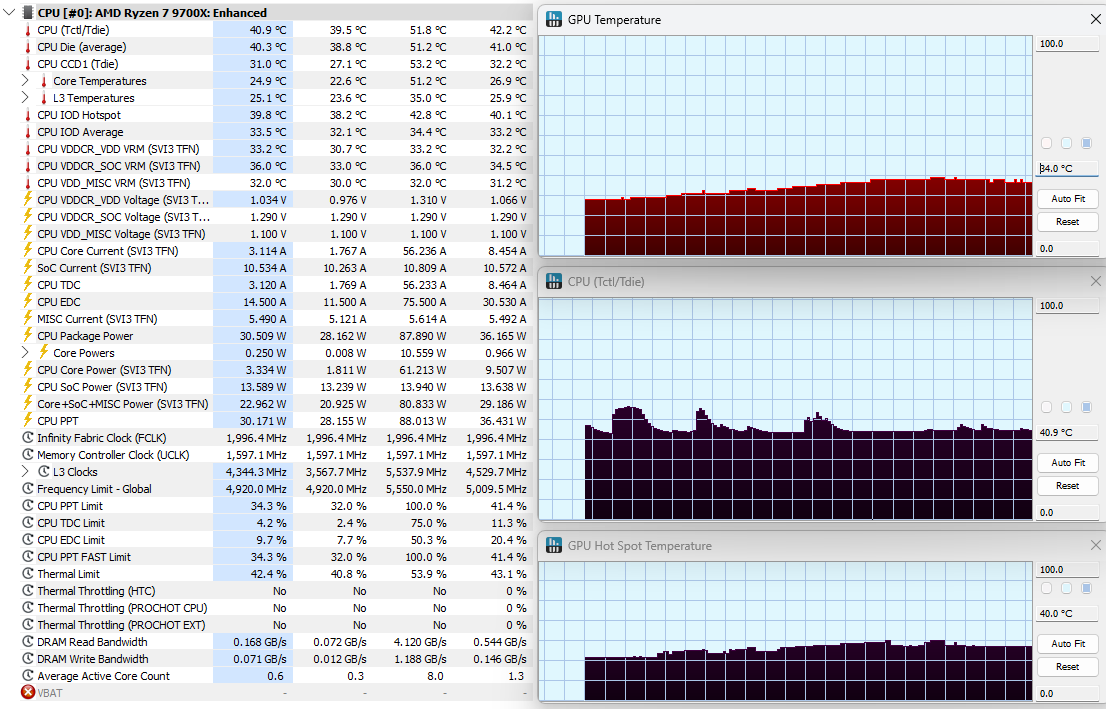Click the lightning icon next to Core Powers
The height and width of the screenshot is (709, 1106).
coord(44,352)
